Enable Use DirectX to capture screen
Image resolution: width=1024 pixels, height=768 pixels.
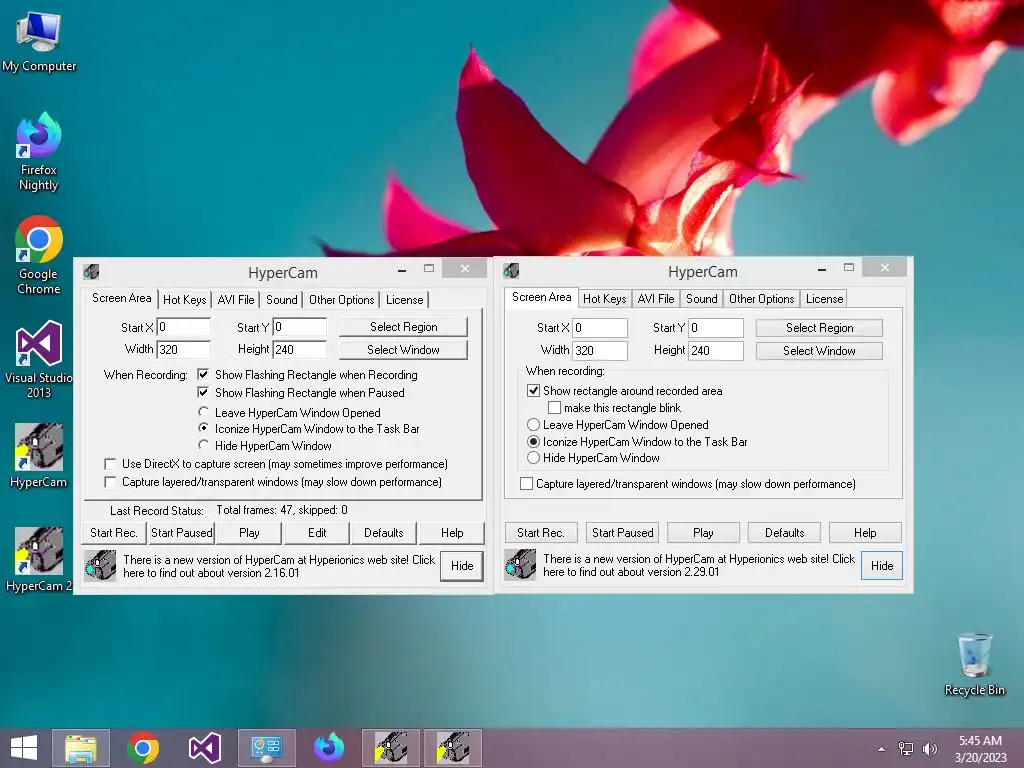coord(110,464)
